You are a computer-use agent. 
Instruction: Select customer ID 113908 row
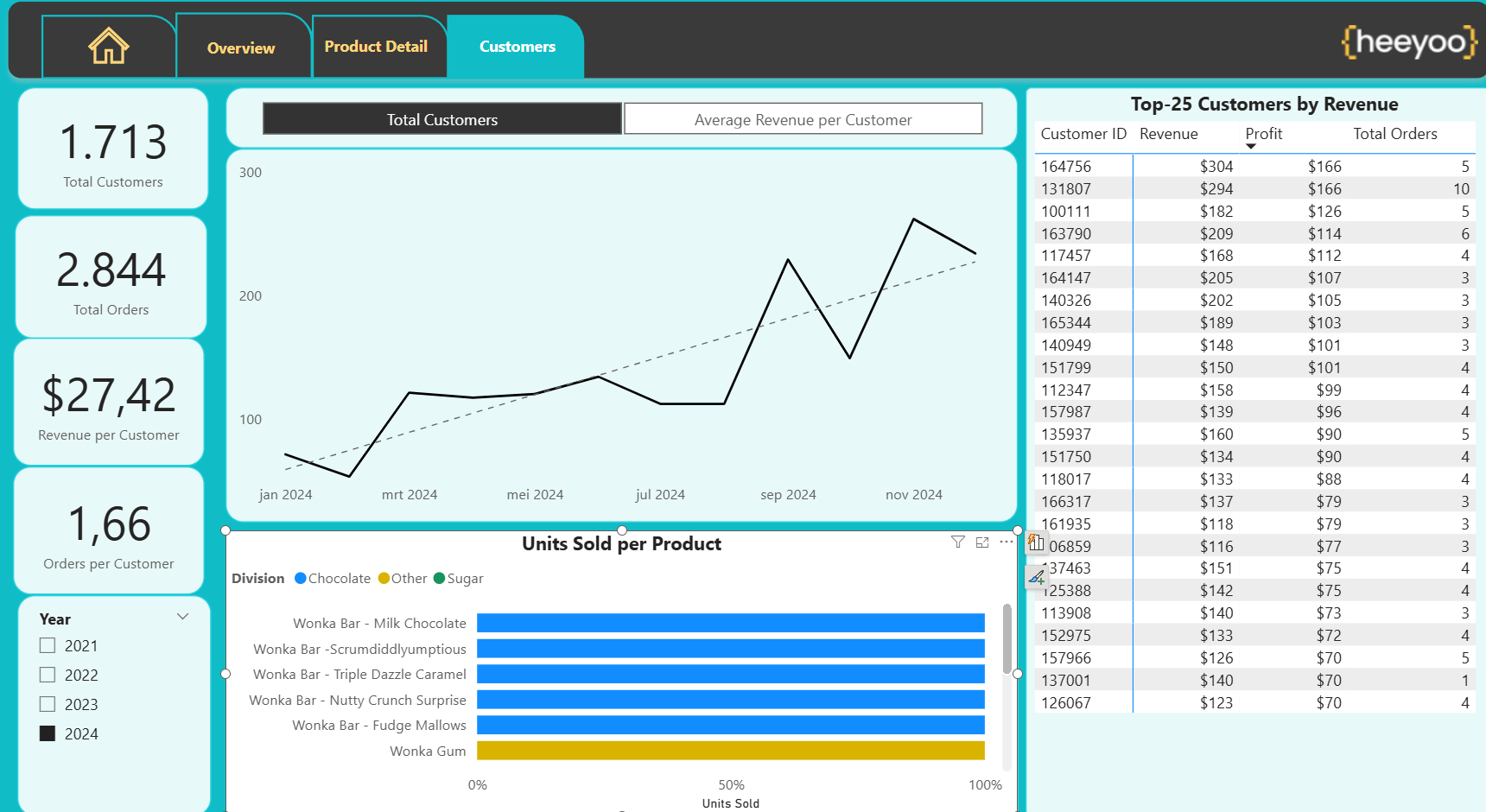(x=1255, y=612)
